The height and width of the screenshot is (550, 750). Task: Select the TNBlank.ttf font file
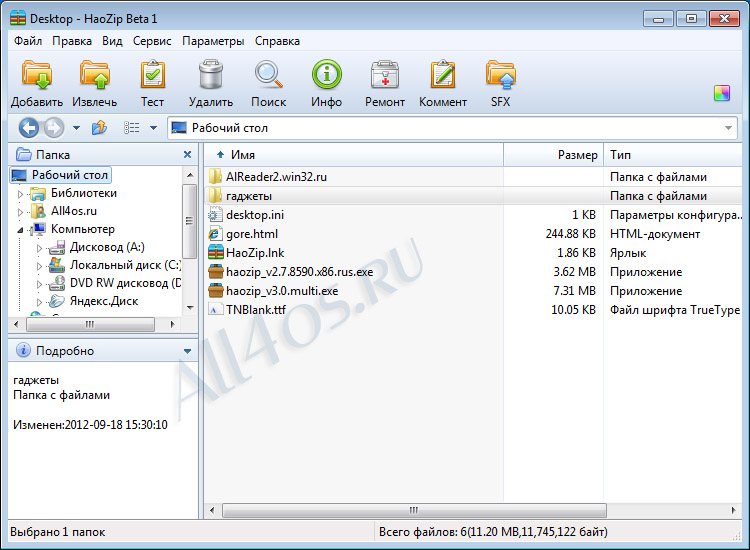[256, 310]
